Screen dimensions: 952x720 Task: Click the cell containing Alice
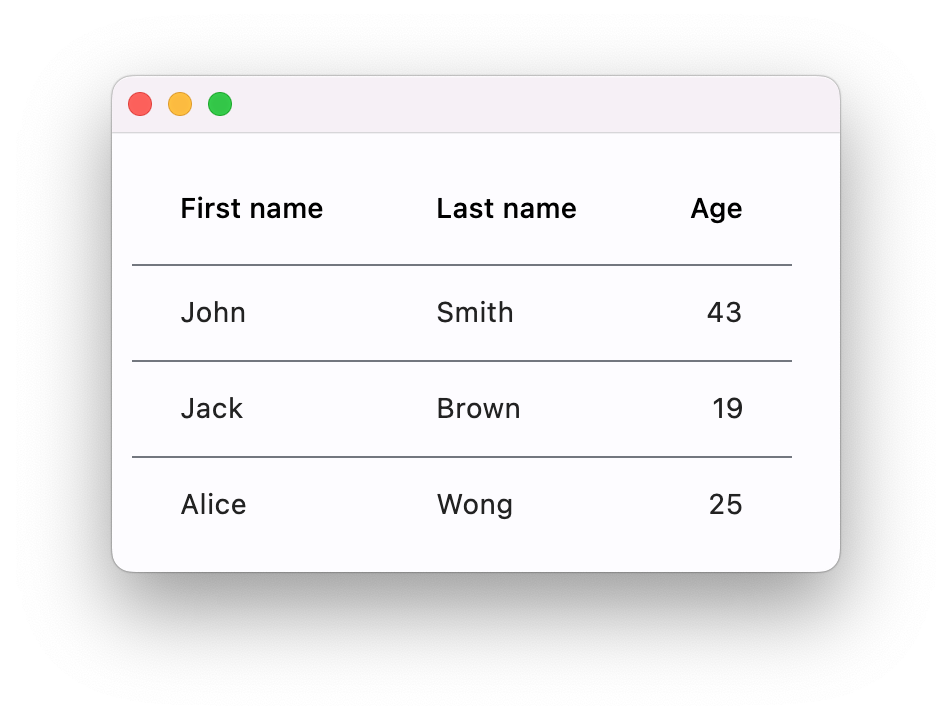[x=213, y=504]
